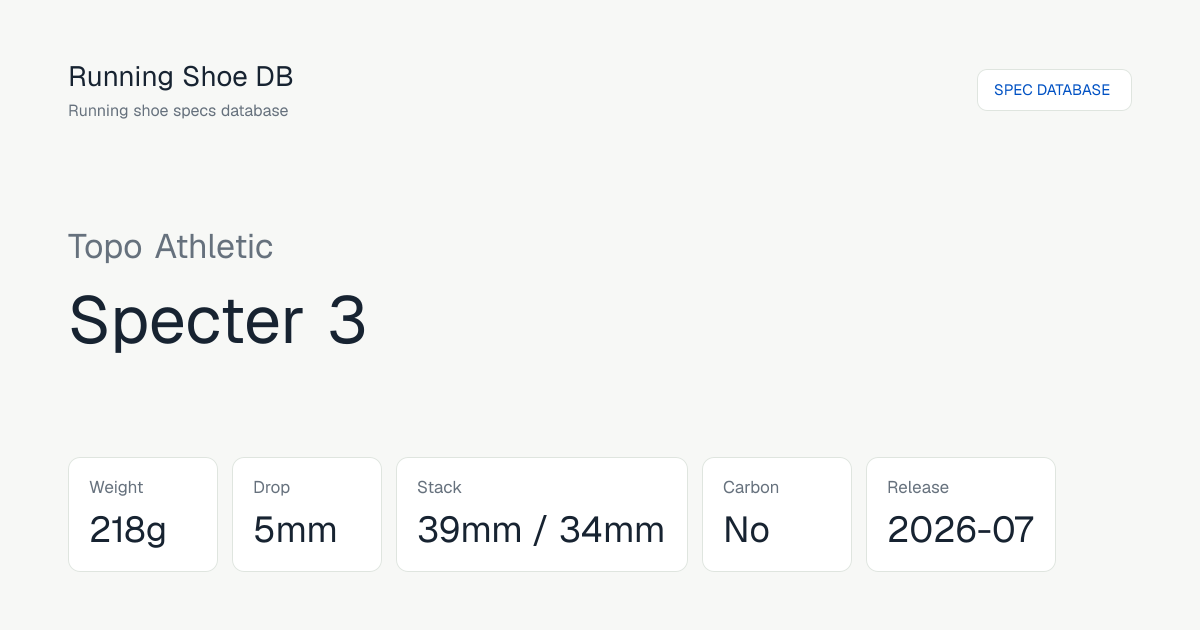Click the SPEC DATABASE button
The height and width of the screenshot is (630, 1200).
tap(1054, 90)
